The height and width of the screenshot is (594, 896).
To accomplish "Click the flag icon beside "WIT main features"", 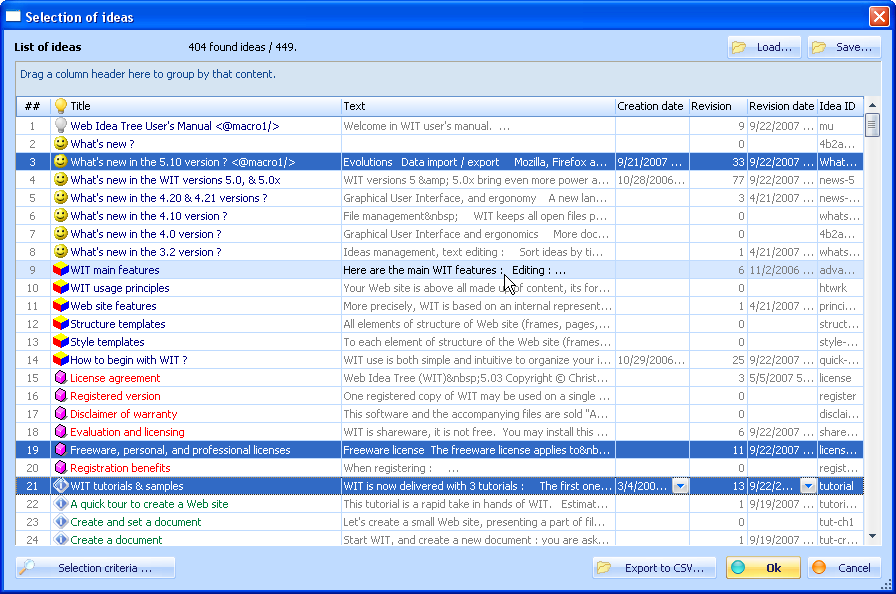I will [60, 270].
